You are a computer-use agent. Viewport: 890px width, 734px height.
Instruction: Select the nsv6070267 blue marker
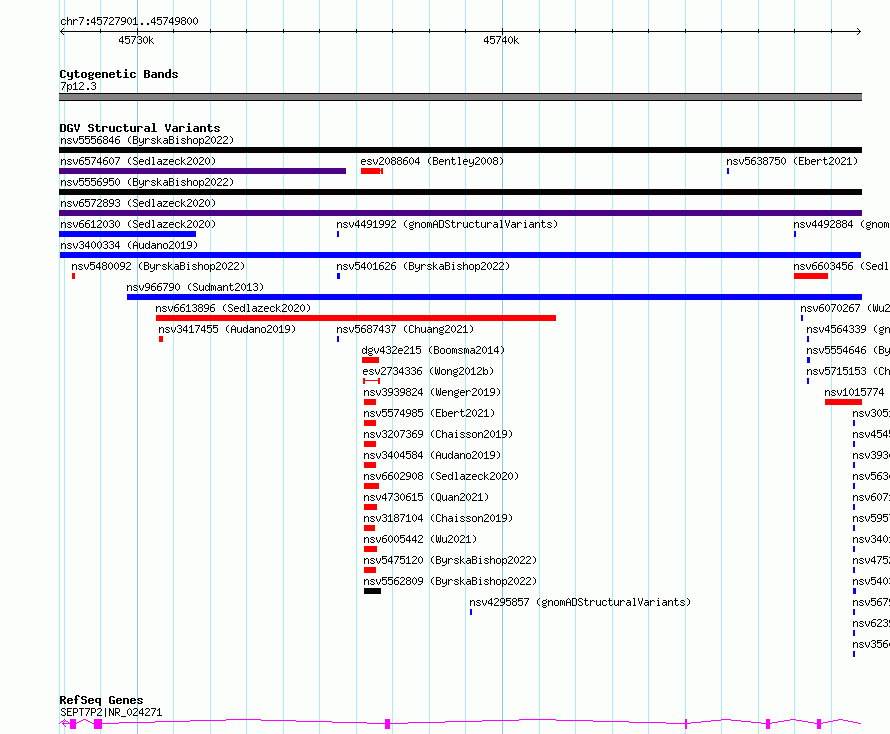(801, 318)
